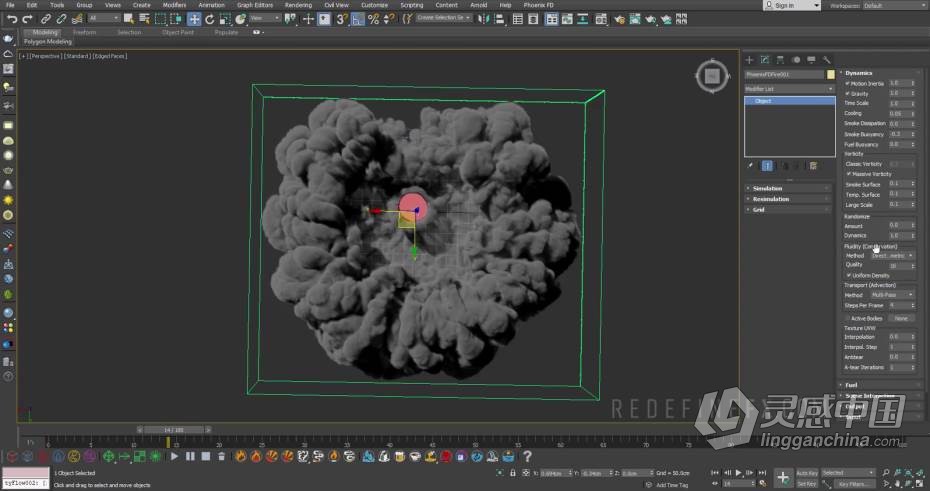Viewport: 930px width, 491px height.
Task: Activate the Select and Move tool
Action: pyautogui.click(x=194, y=19)
